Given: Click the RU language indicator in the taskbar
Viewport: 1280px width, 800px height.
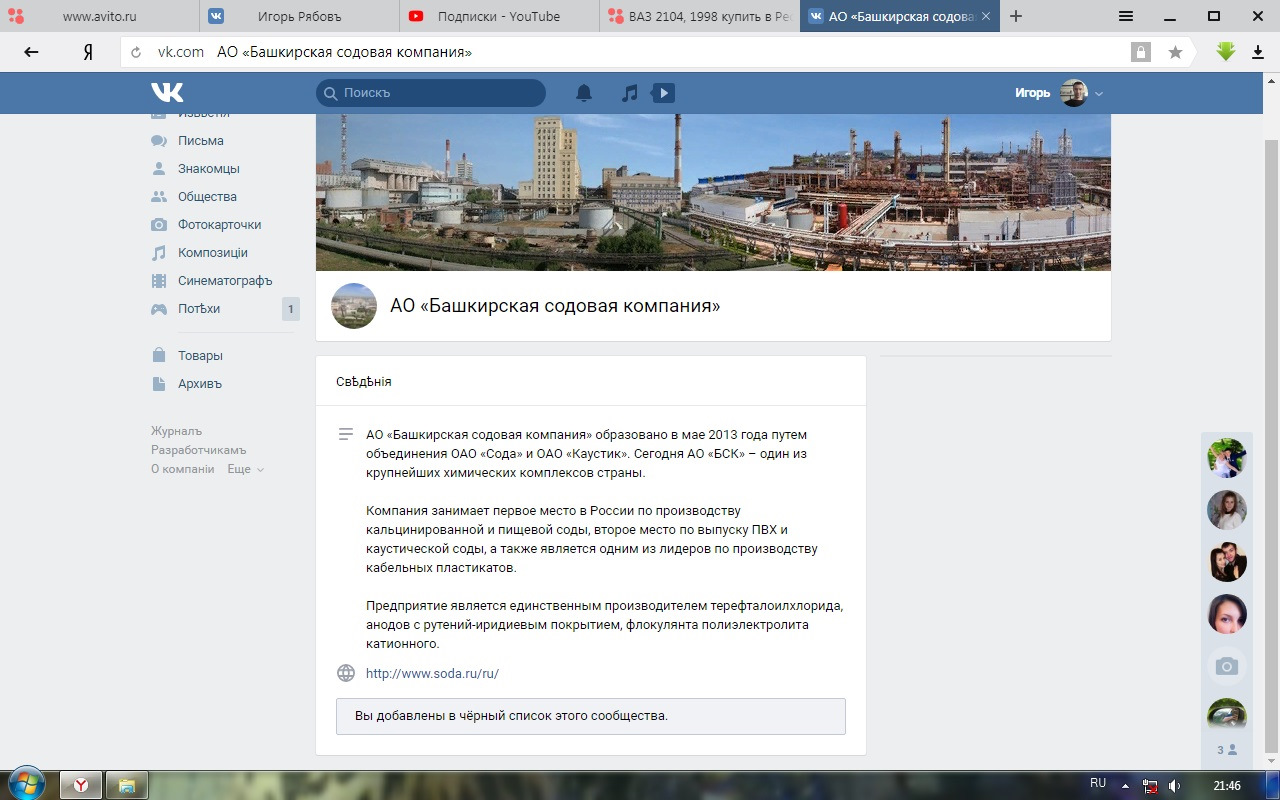Looking at the screenshot, I should click(1098, 783).
